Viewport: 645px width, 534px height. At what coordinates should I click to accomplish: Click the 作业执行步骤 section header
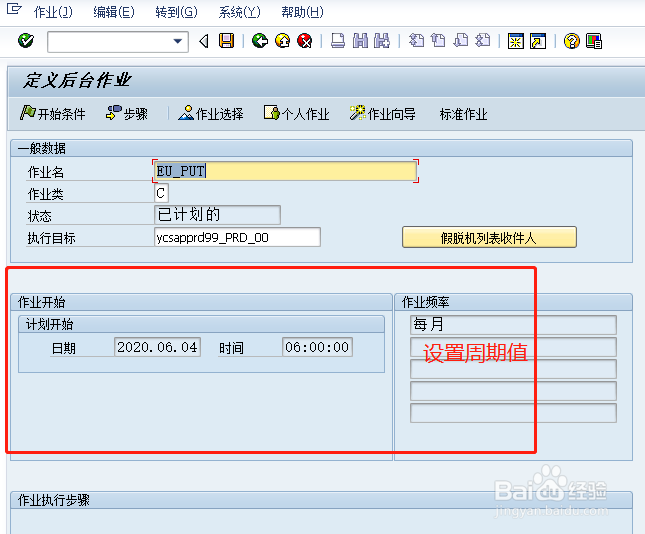pos(321,500)
